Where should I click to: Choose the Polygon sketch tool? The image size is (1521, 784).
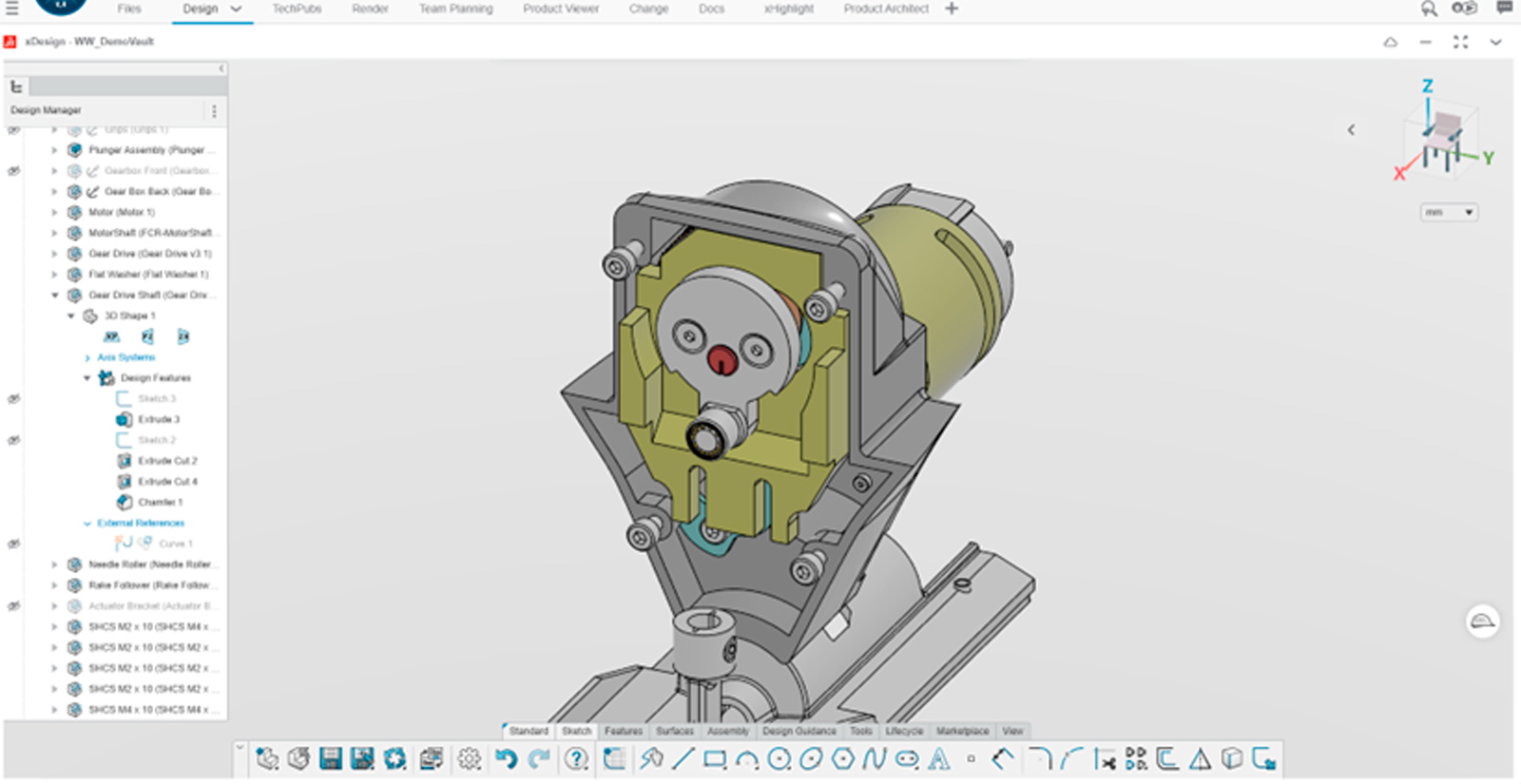click(x=842, y=758)
